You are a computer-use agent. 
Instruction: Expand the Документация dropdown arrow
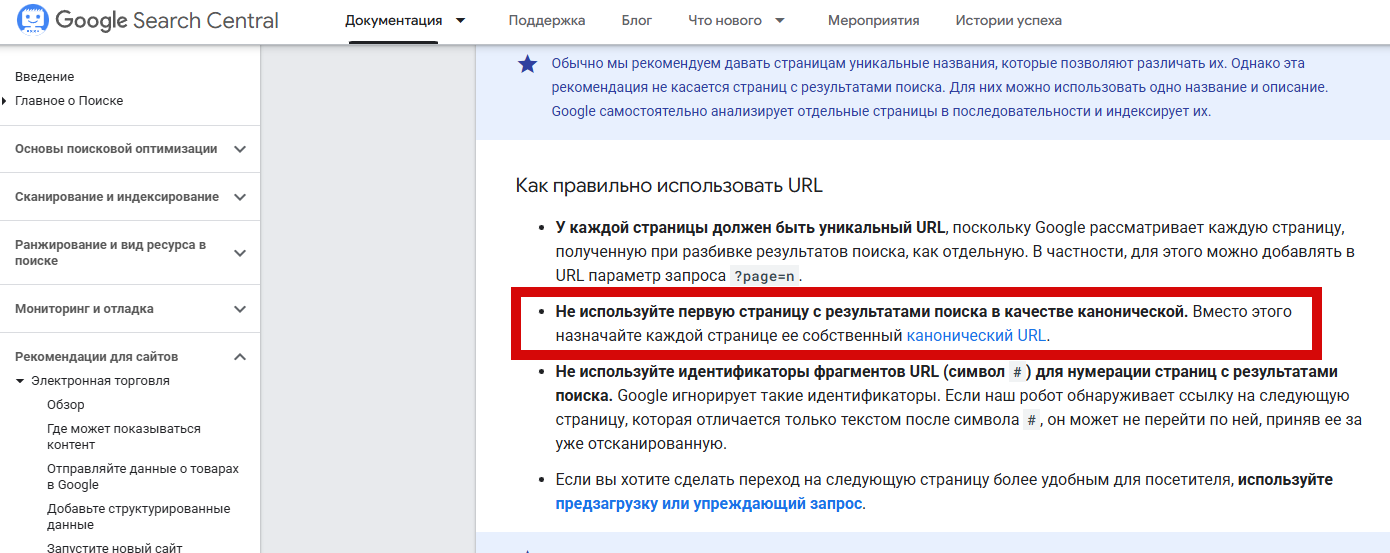[460, 20]
